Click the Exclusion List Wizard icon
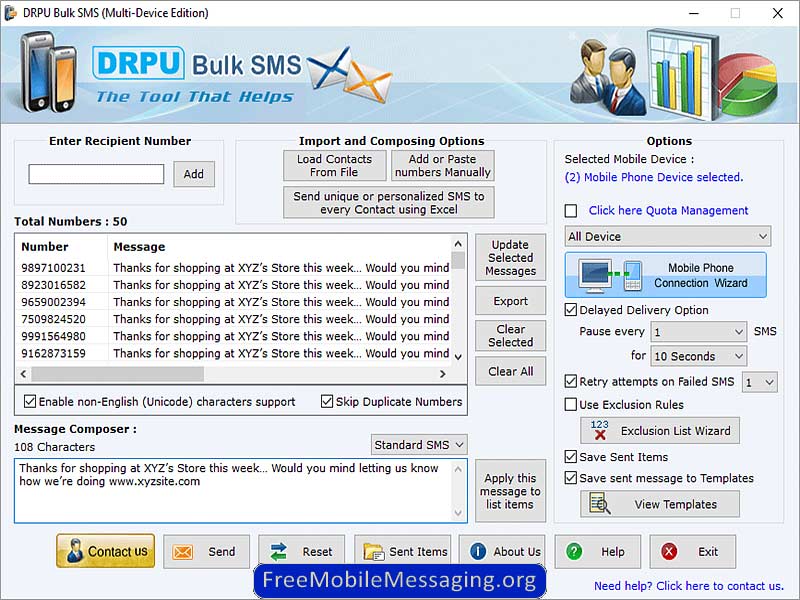The height and width of the screenshot is (600, 800). coord(600,431)
